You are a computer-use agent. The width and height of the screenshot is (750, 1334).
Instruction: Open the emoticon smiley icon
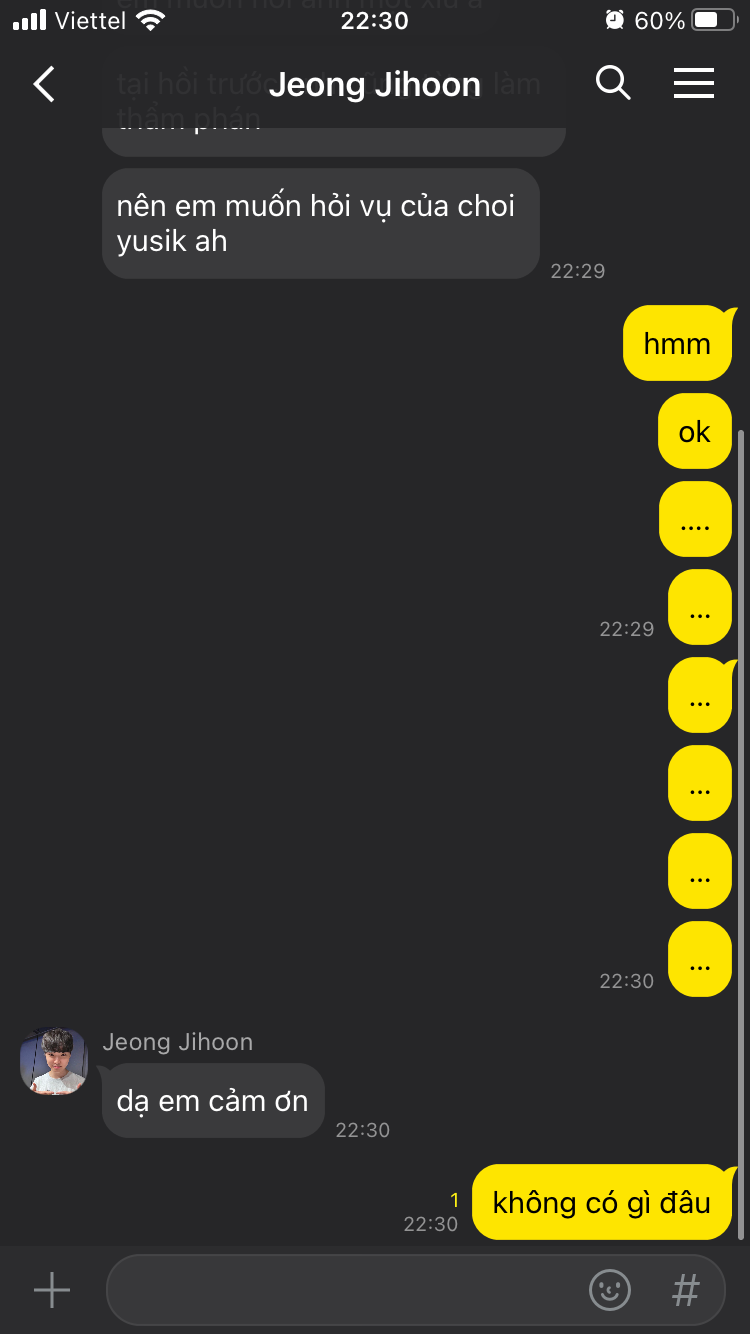(610, 1290)
